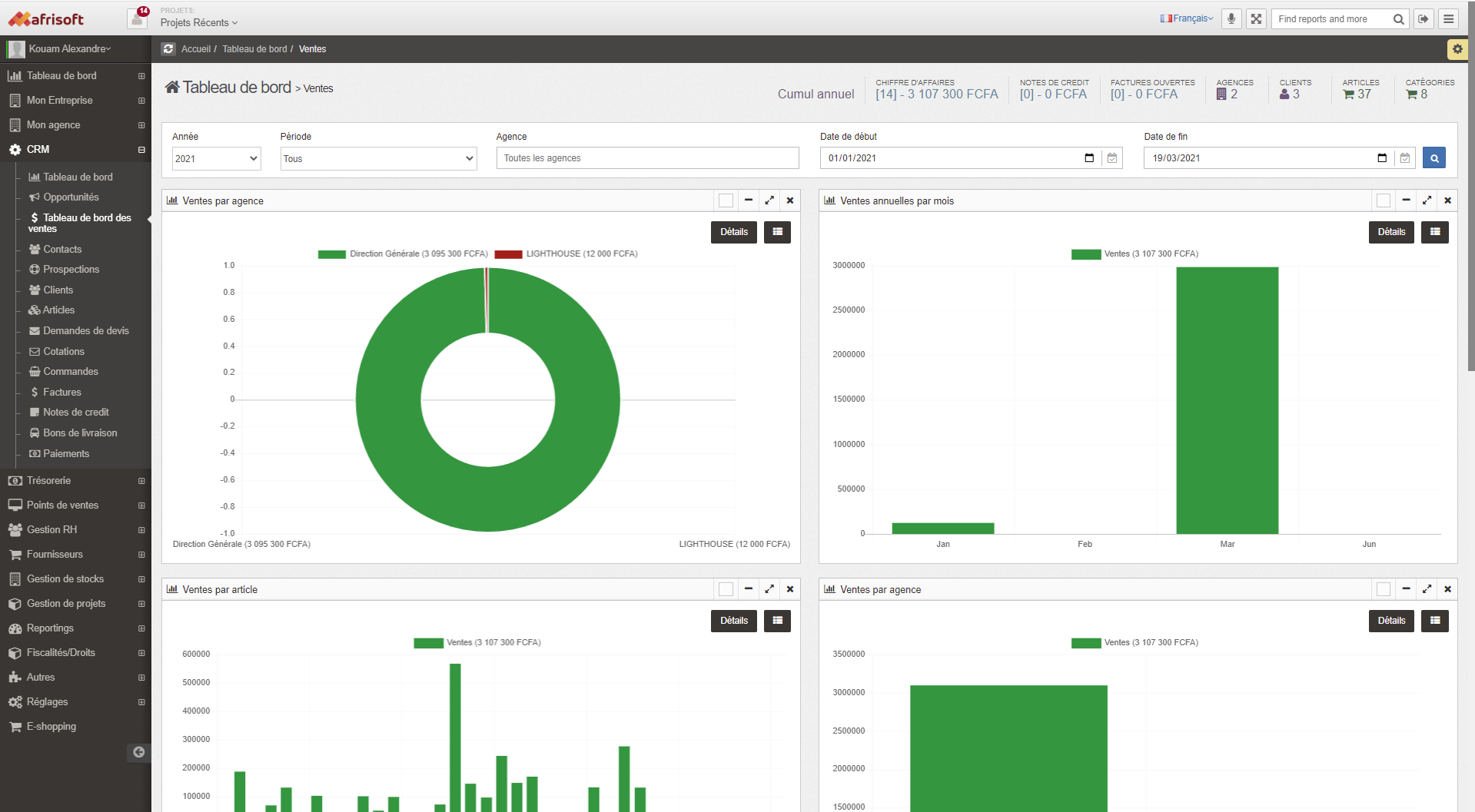Click the blue search filter button
The width and height of the screenshot is (1475, 812).
[1433, 158]
